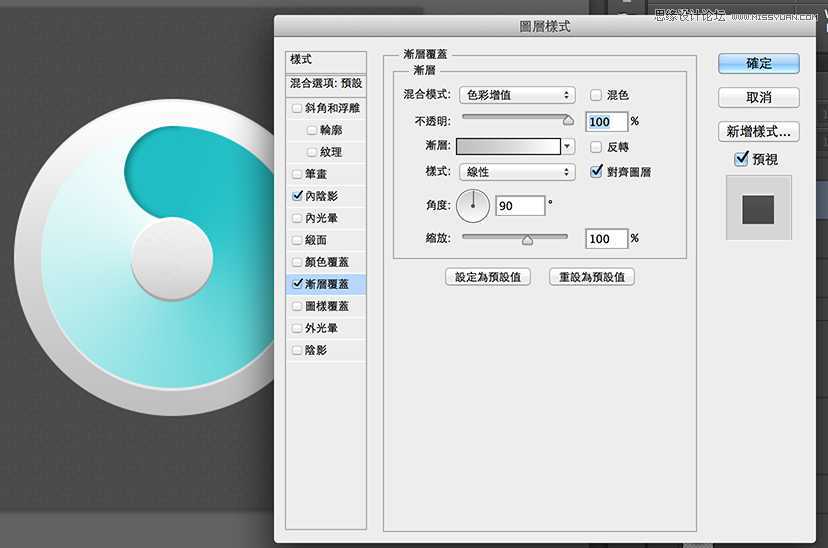Click the angle dial control
Image resolution: width=828 pixels, height=548 pixels.
473,205
